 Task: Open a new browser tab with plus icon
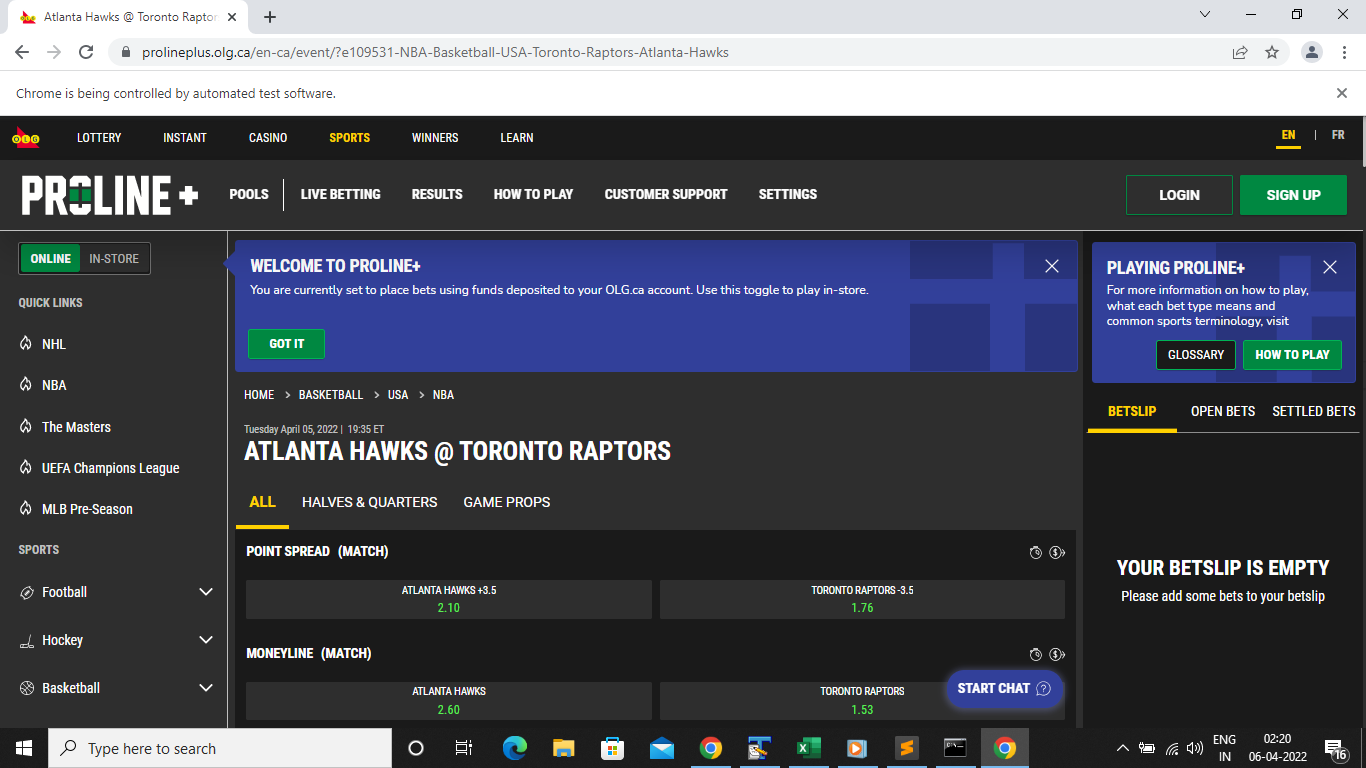tap(270, 17)
